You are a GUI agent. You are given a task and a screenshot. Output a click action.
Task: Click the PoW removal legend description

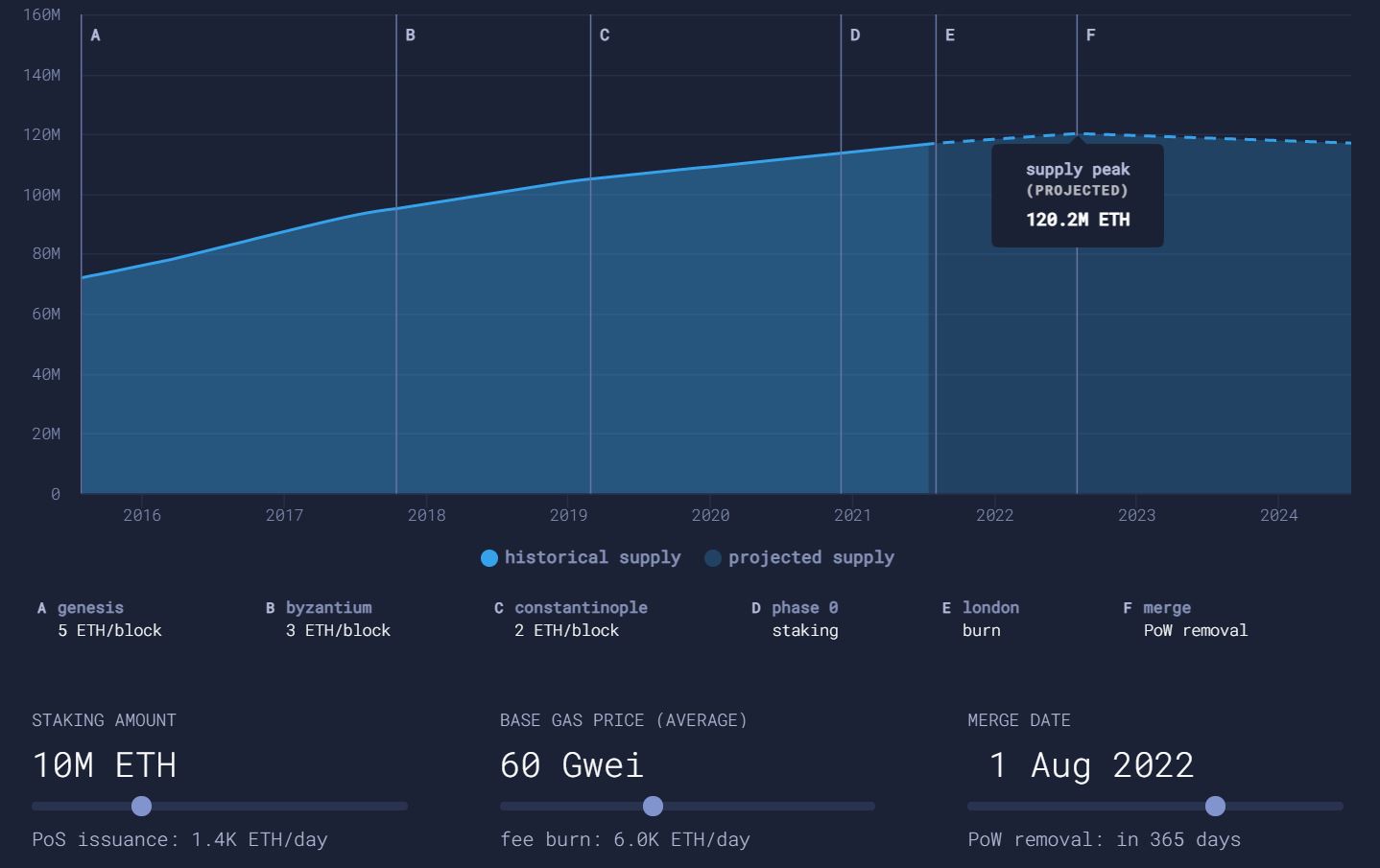(x=1196, y=630)
